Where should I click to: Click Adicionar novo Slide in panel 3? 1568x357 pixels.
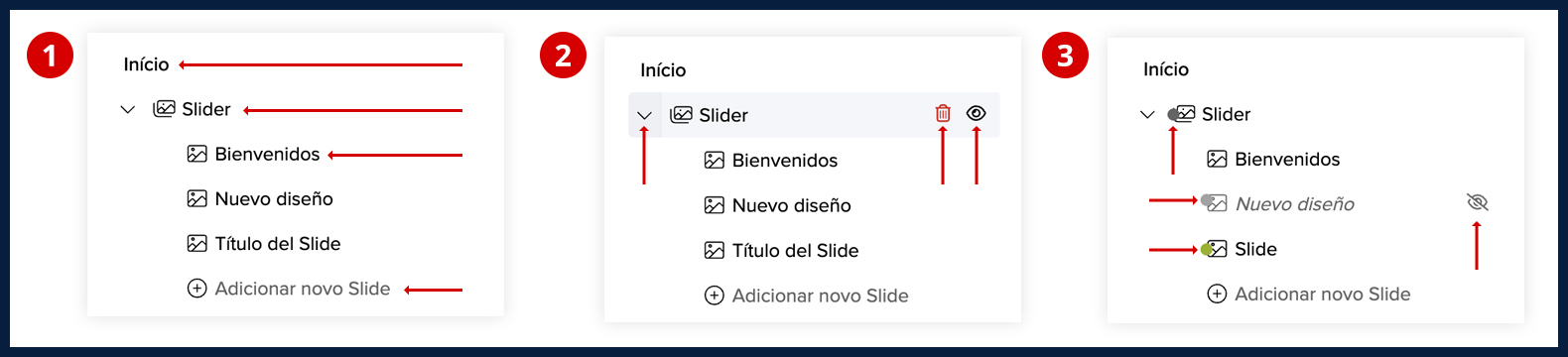(1322, 294)
